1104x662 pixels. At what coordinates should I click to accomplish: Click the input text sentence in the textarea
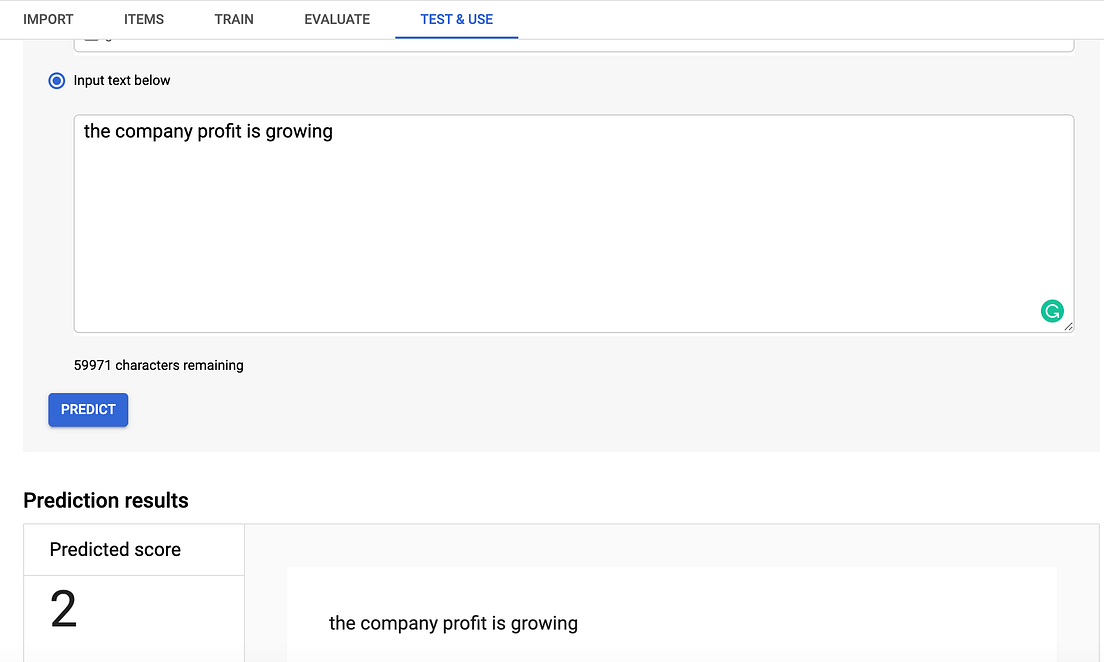click(208, 131)
